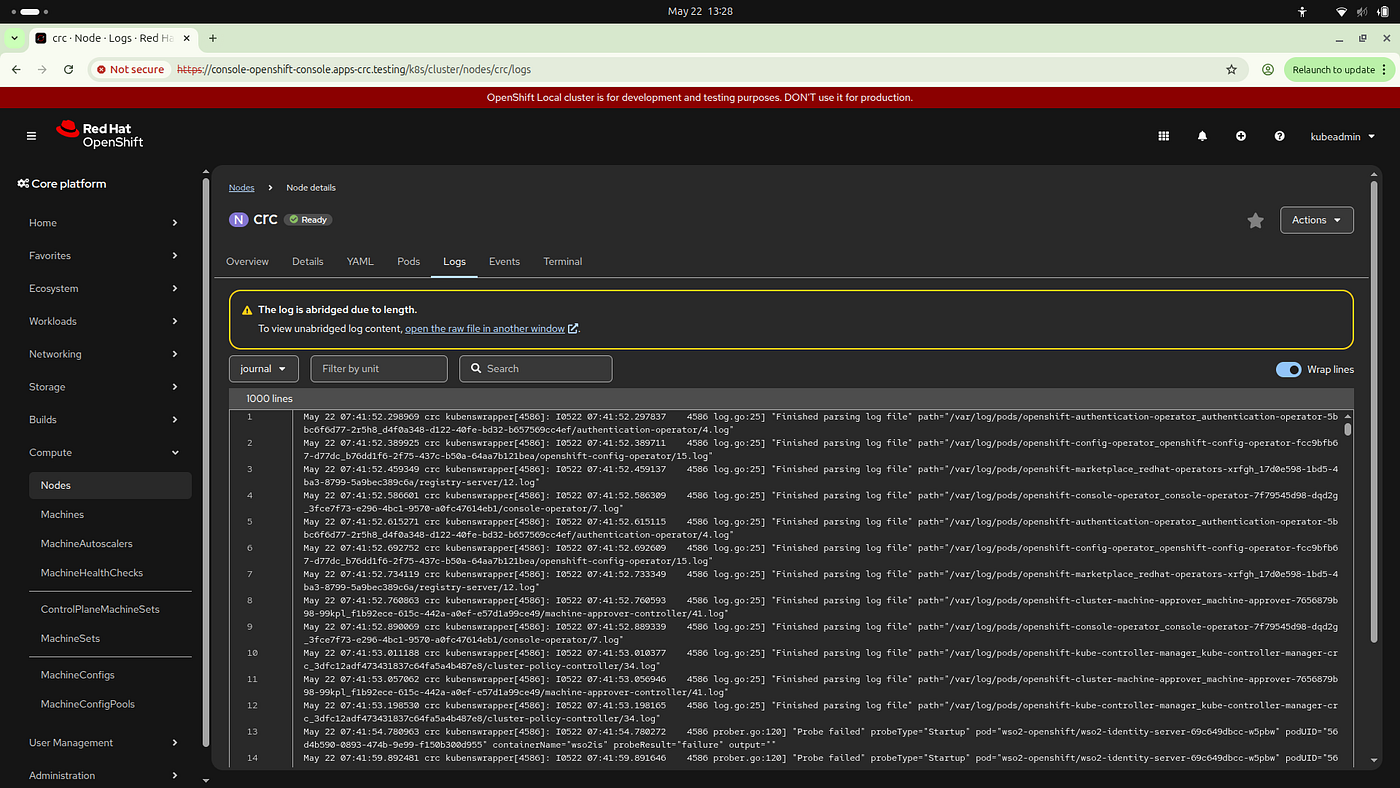The height and width of the screenshot is (788, 1400).
Task: Favorite this node with the star icon
Action: (1255, 220)
